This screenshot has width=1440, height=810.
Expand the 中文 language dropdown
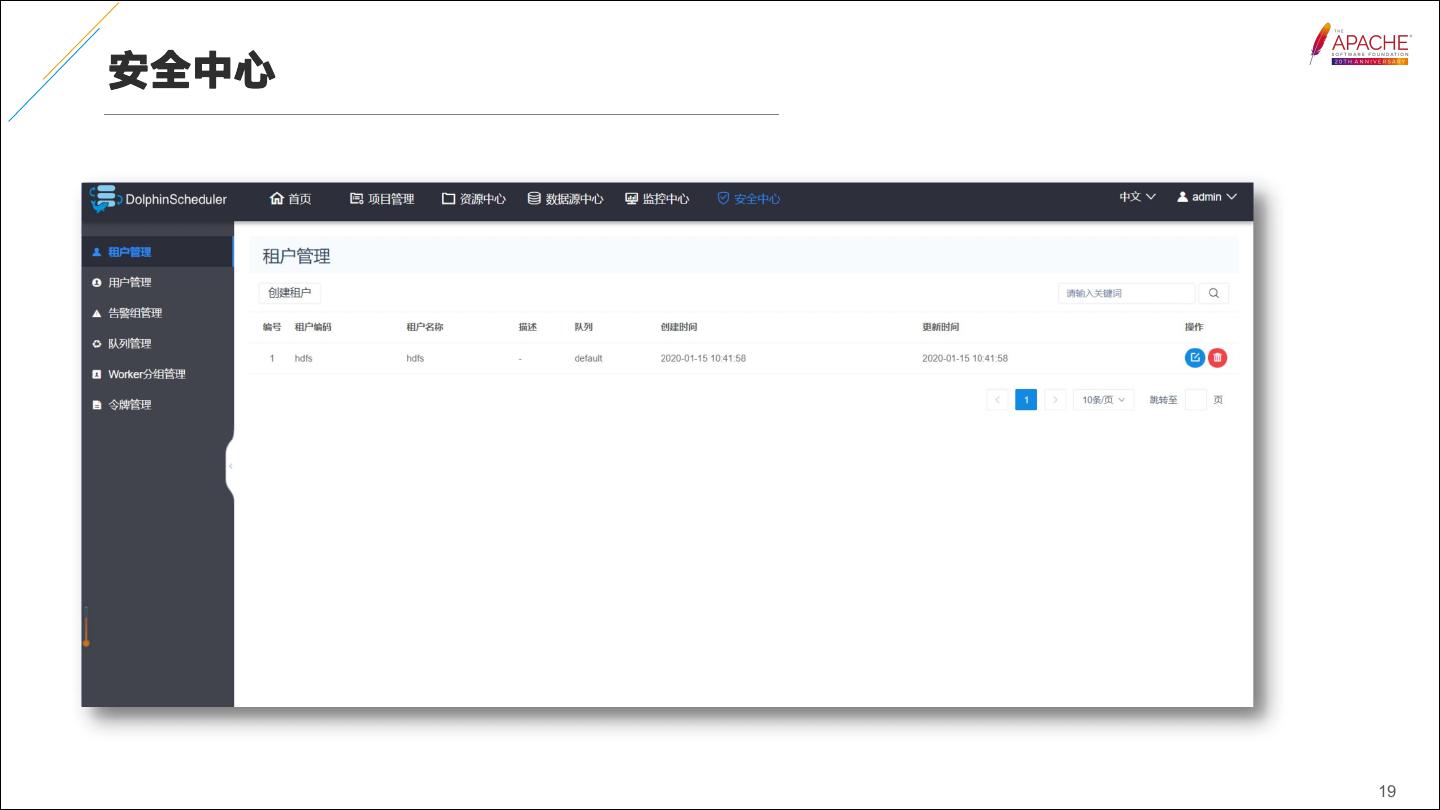[1137, 197]
